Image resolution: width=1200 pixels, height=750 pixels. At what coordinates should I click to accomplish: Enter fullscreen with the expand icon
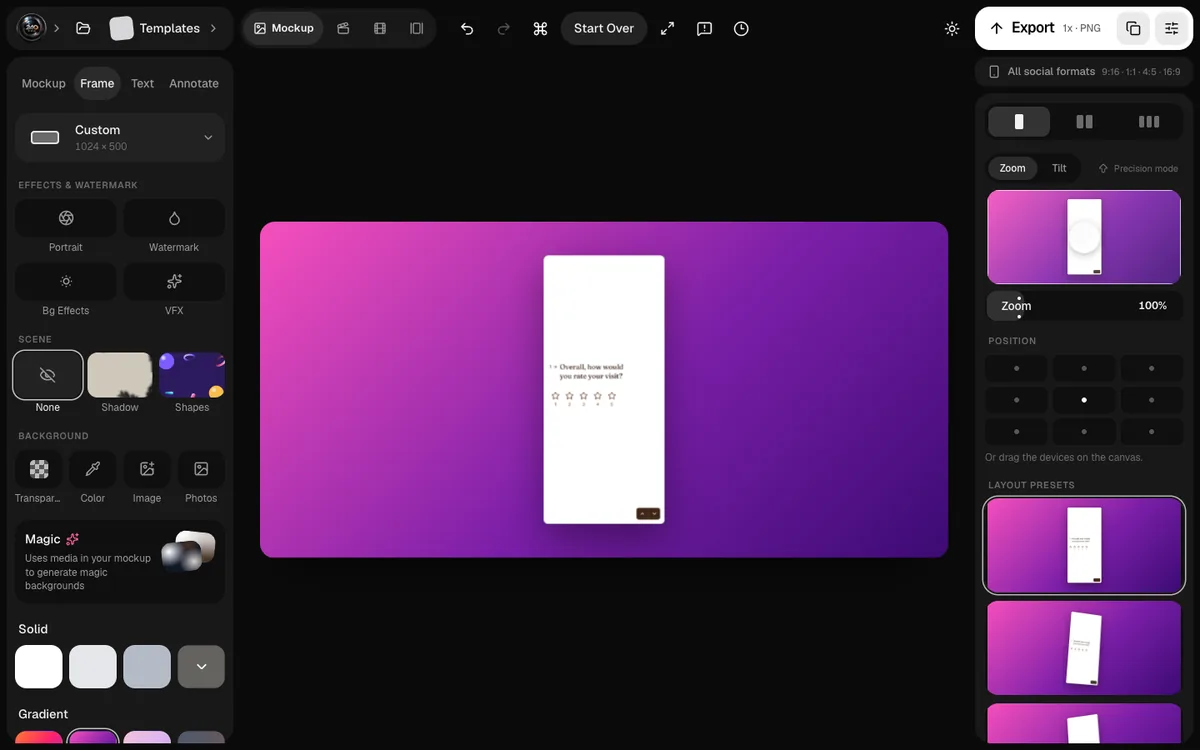pyautogui.click(x=668, y=28)
